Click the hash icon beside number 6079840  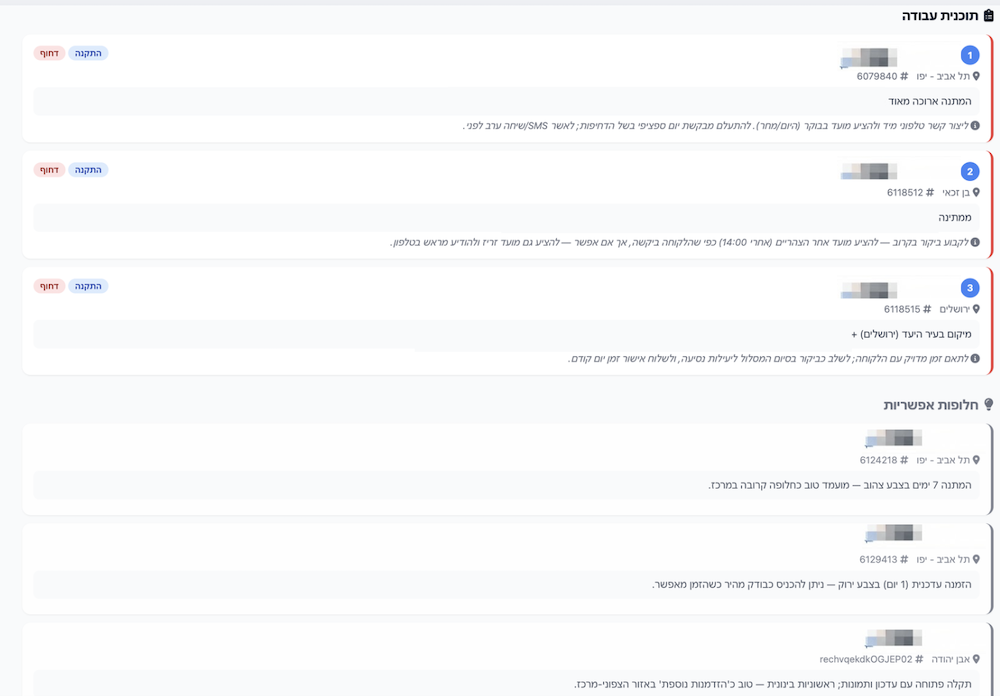pos(904,77)
